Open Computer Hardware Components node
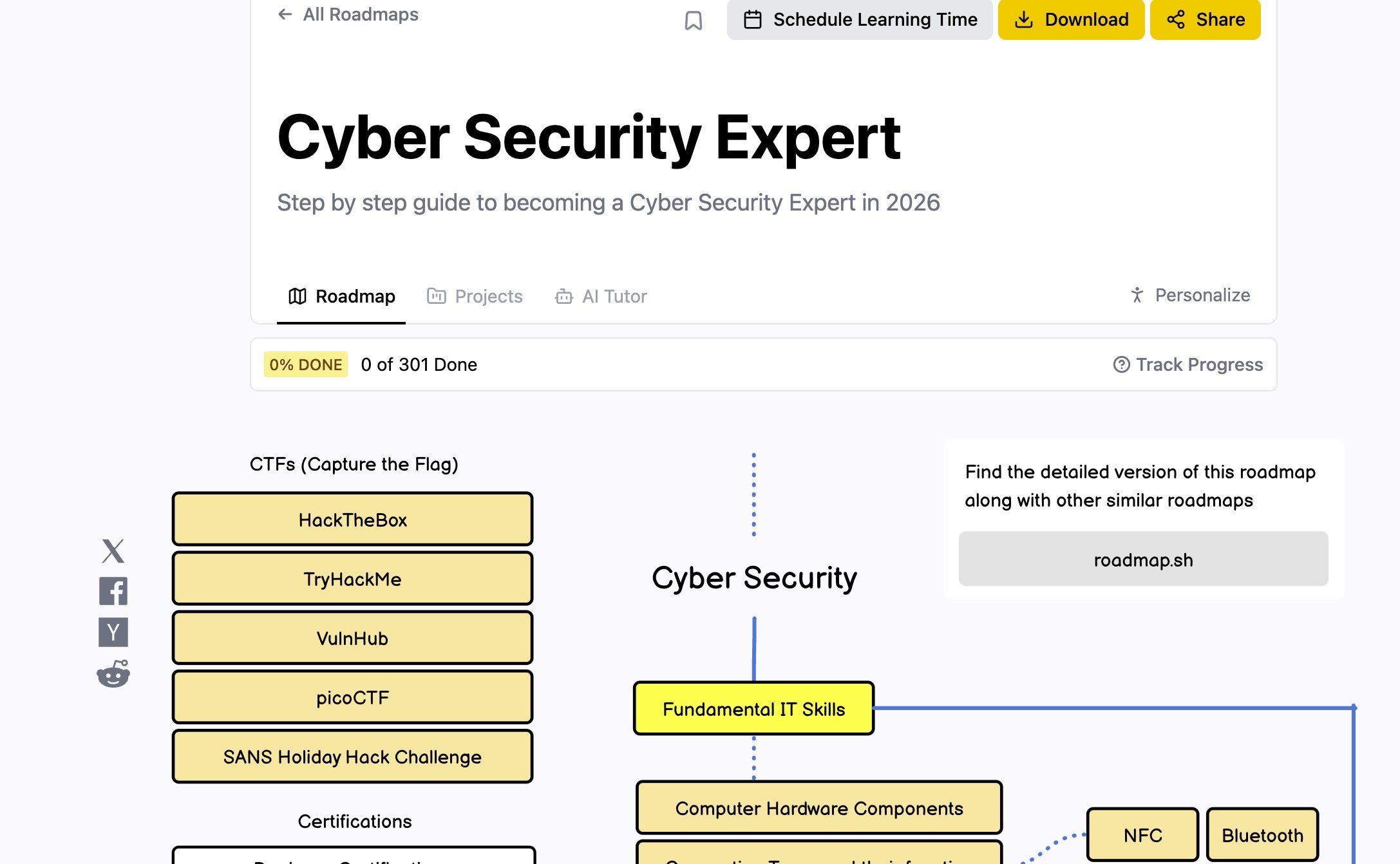This screenshot has width=1400, height=864. 819,808
